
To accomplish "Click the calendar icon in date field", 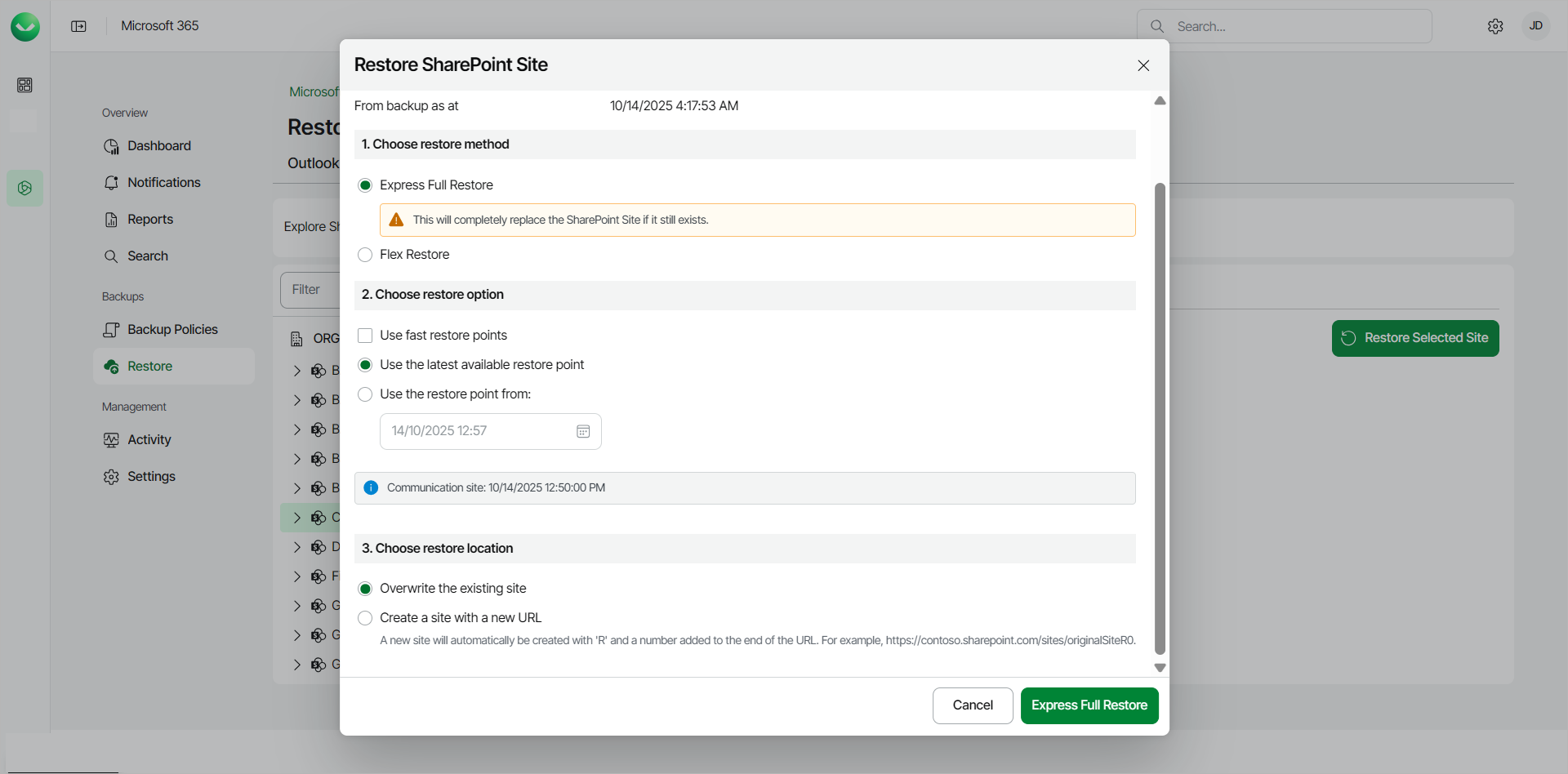I will click(583, 431).
